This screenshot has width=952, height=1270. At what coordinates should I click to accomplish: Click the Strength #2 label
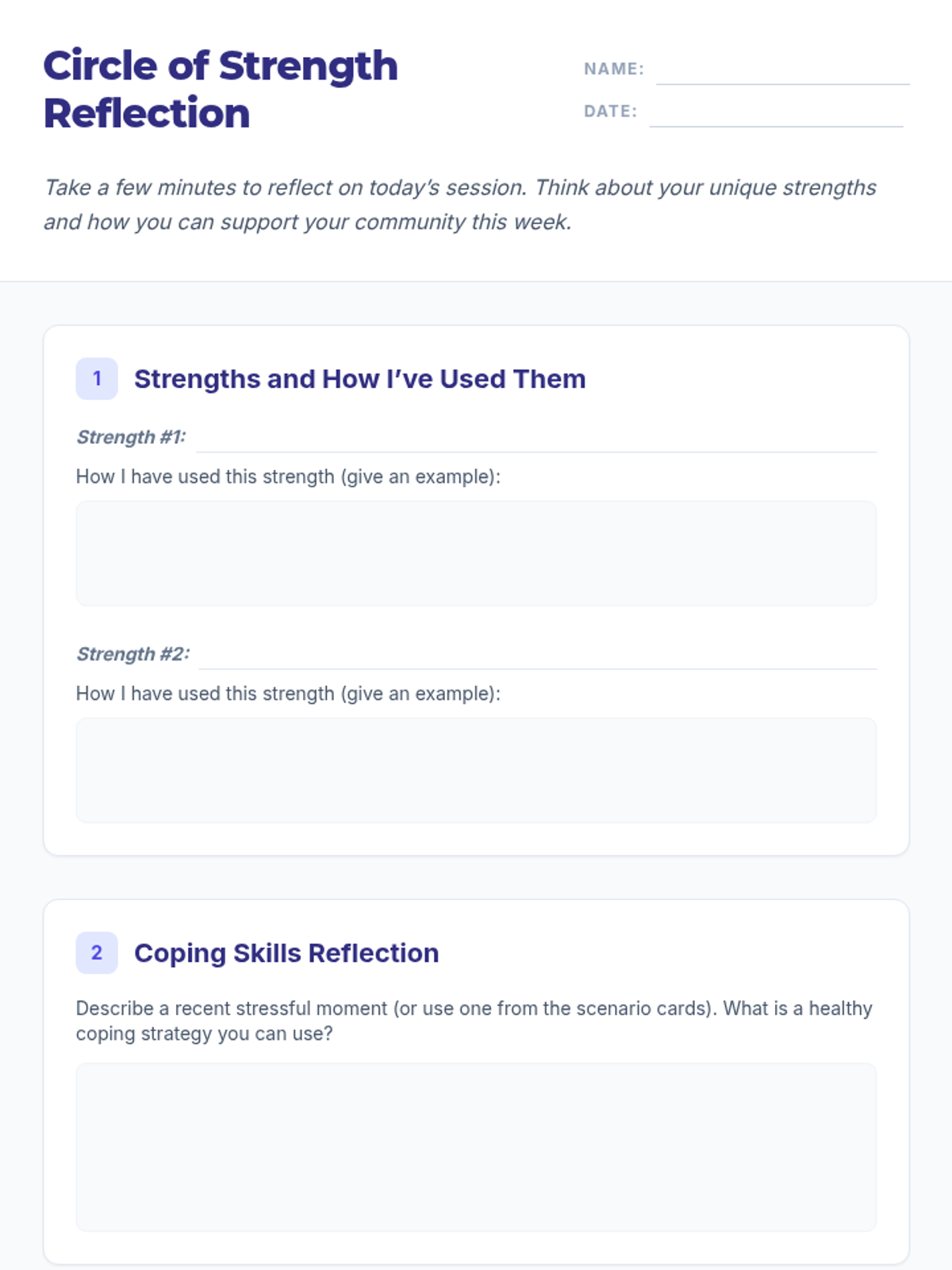pos(133,654)
